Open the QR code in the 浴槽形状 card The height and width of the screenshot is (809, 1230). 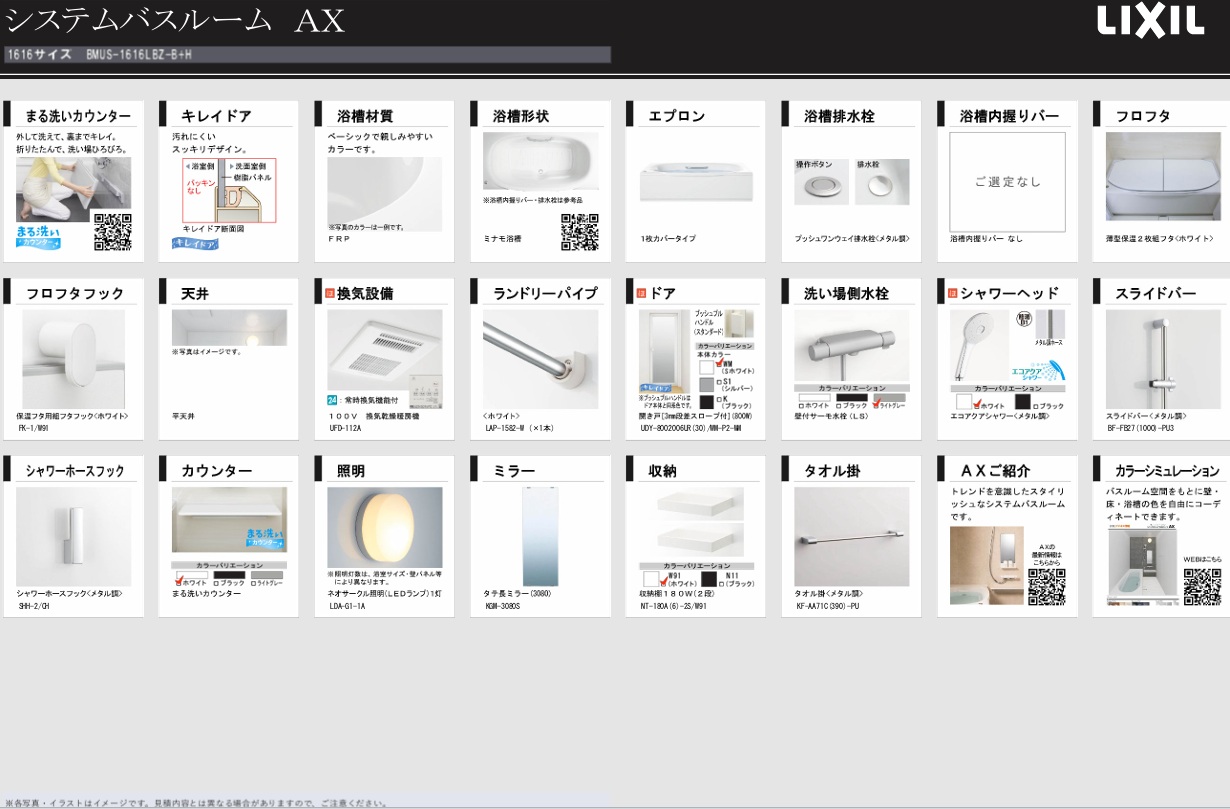(580, 232)
